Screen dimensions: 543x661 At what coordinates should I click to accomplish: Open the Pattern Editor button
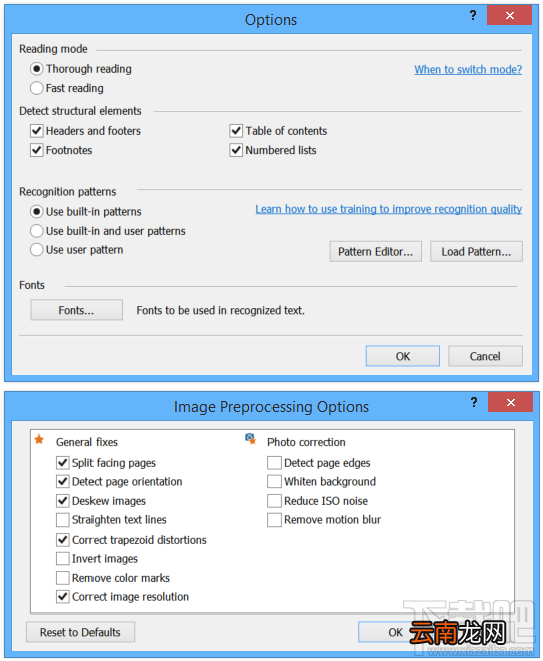(x=376, y=252)
